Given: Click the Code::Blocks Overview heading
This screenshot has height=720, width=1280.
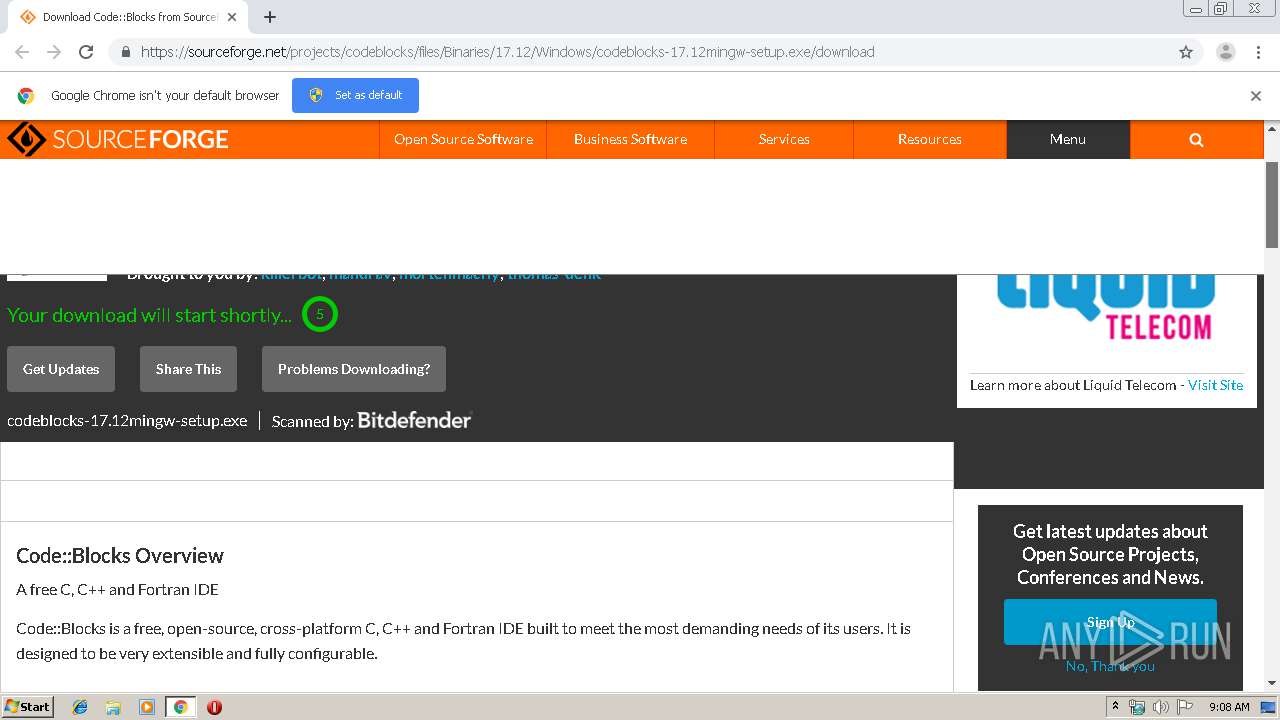Looking at the screenshot, I should (120, 556).
